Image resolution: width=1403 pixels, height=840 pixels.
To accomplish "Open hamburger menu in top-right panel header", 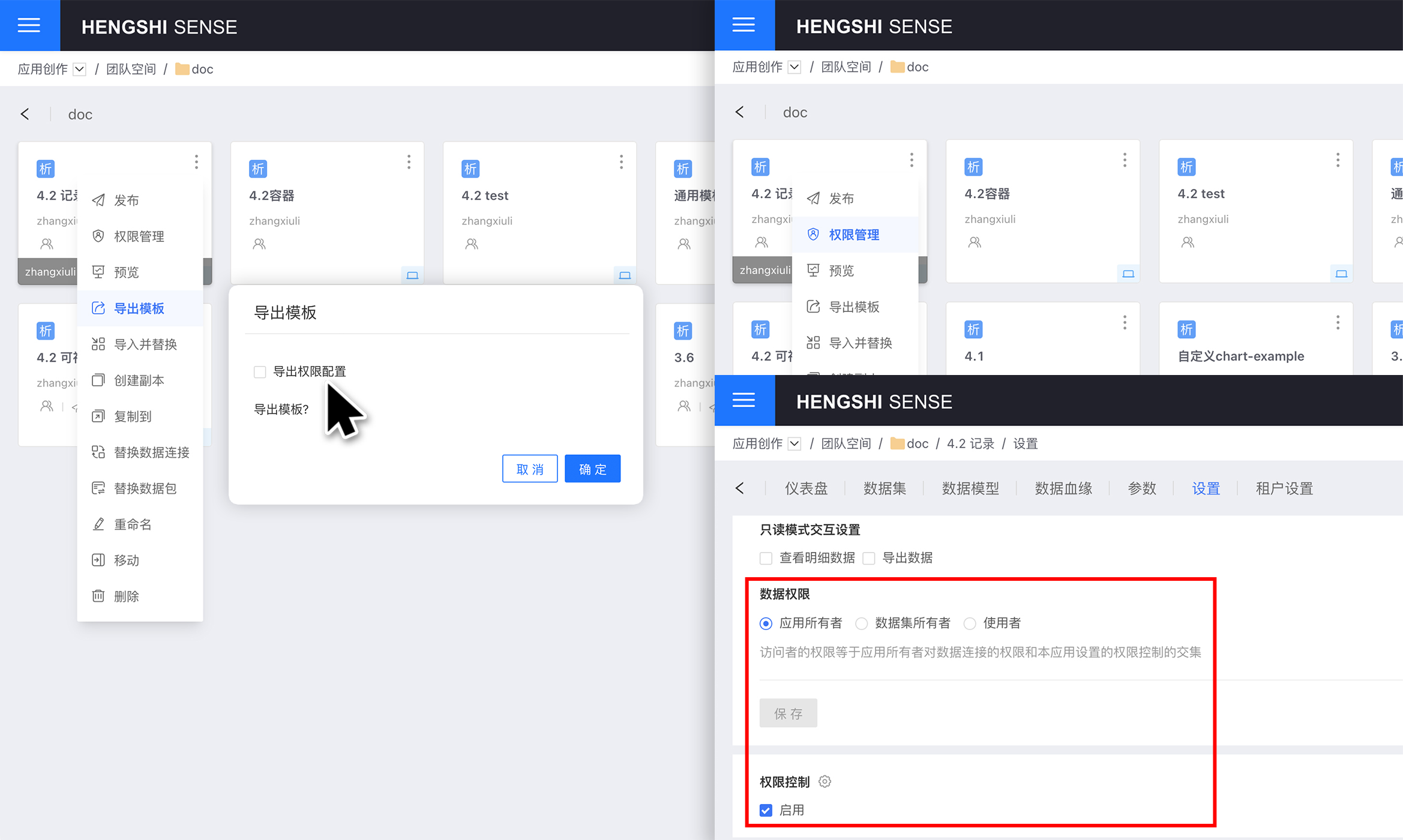I will (x=744, y=25).
